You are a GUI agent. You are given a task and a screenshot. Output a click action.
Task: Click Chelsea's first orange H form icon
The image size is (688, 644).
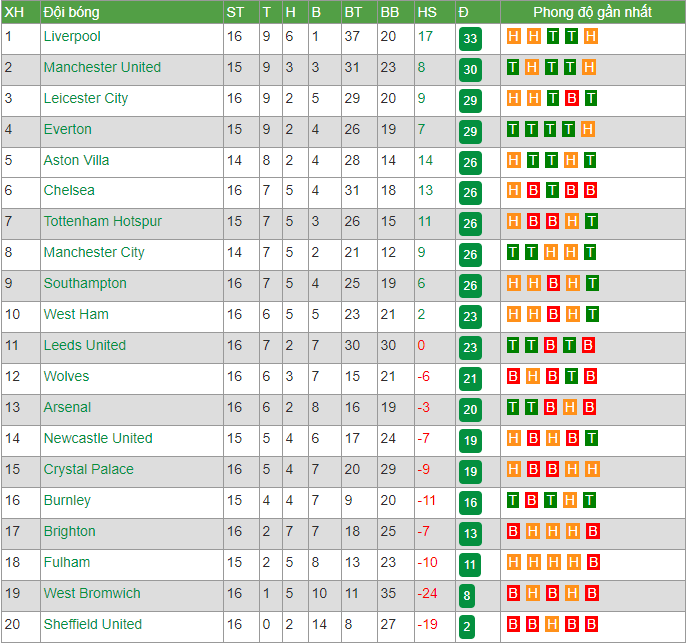click(x=513, y=190)
